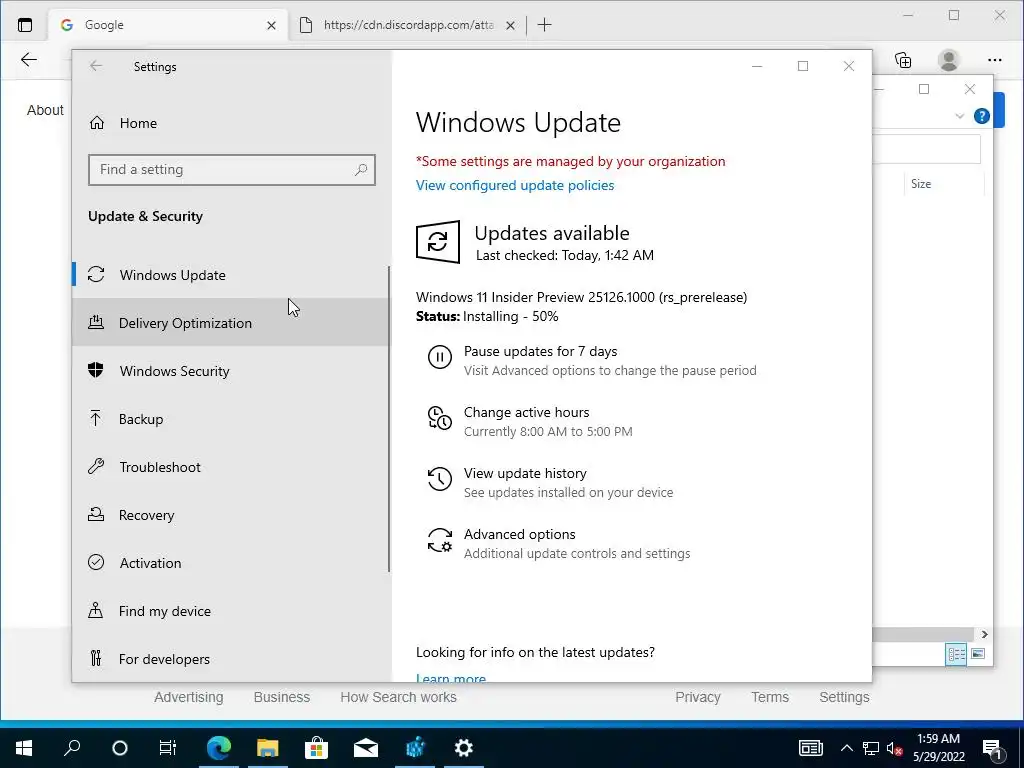Select Delivery Optimization in sidebar
The height and width of the screenshot is (768, 1024).
click(231, 323)
